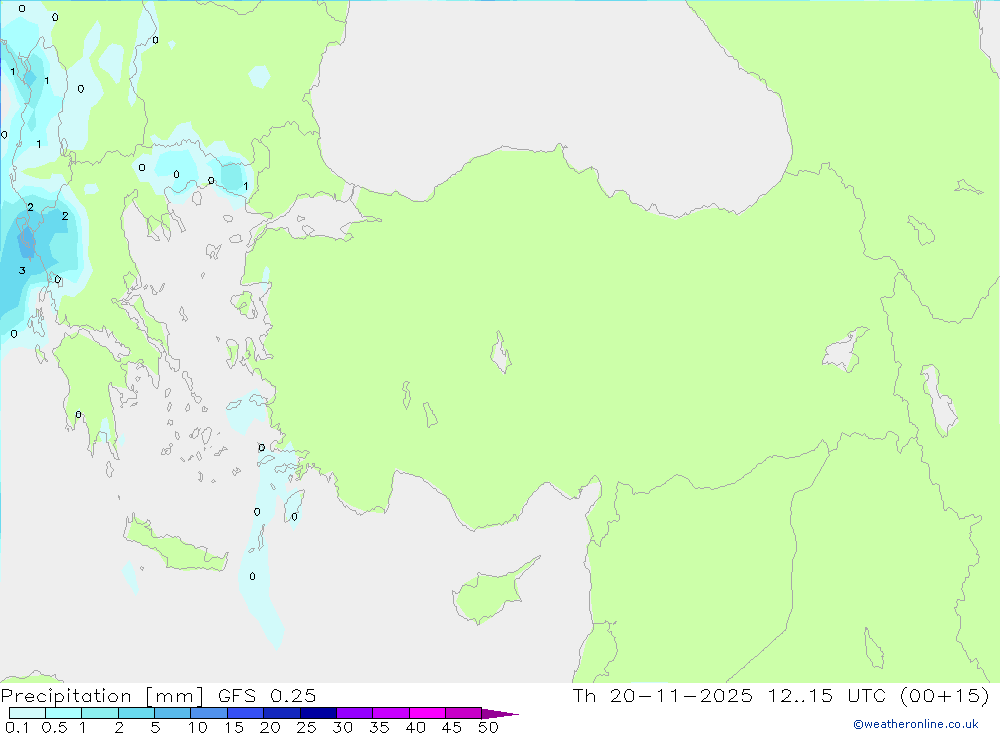Click the "40" legend scale label
Image resolution: width=1000 pixels, height=733 pixels.
415,727
